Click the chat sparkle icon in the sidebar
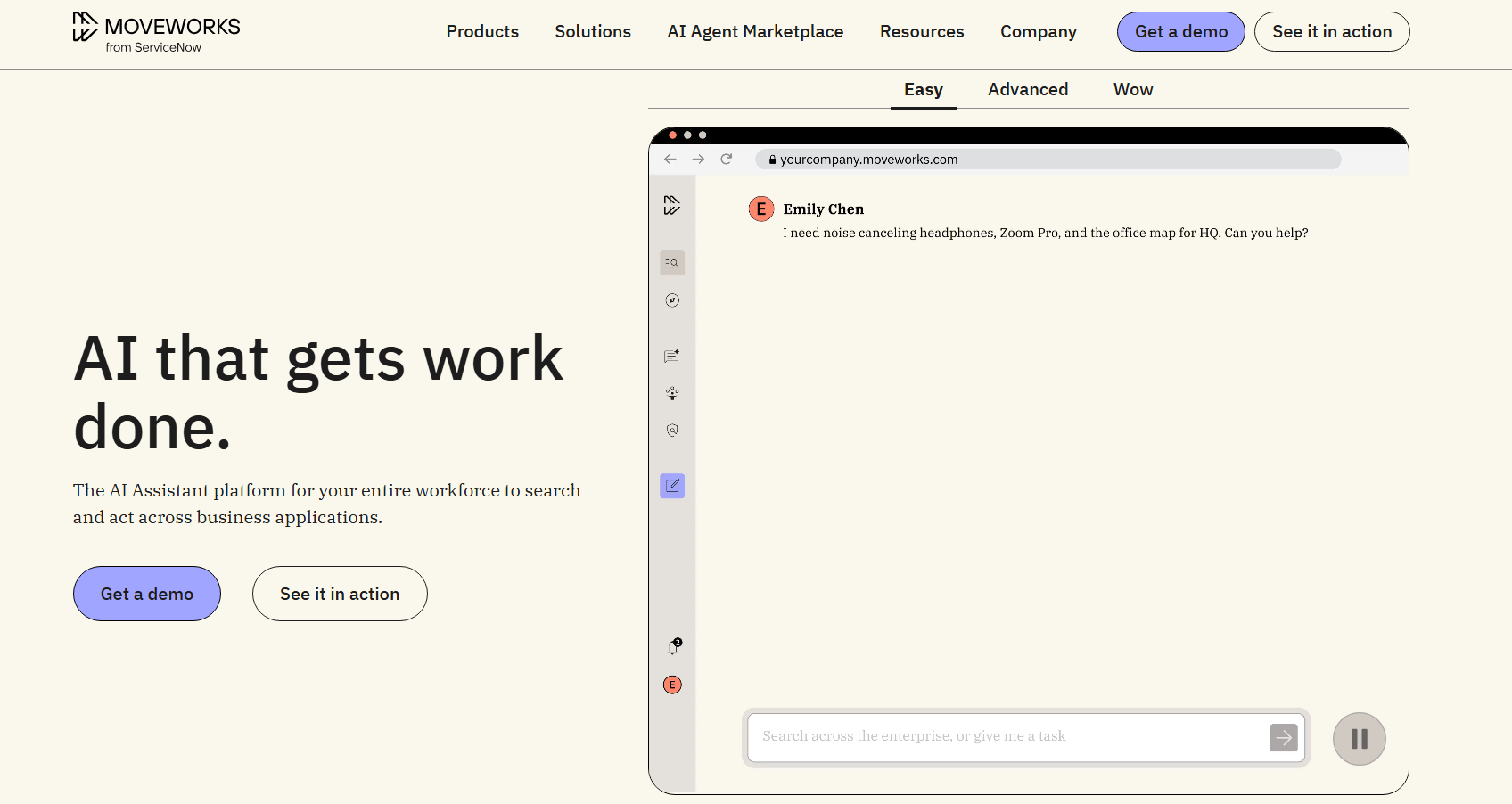 click(672, 356)
